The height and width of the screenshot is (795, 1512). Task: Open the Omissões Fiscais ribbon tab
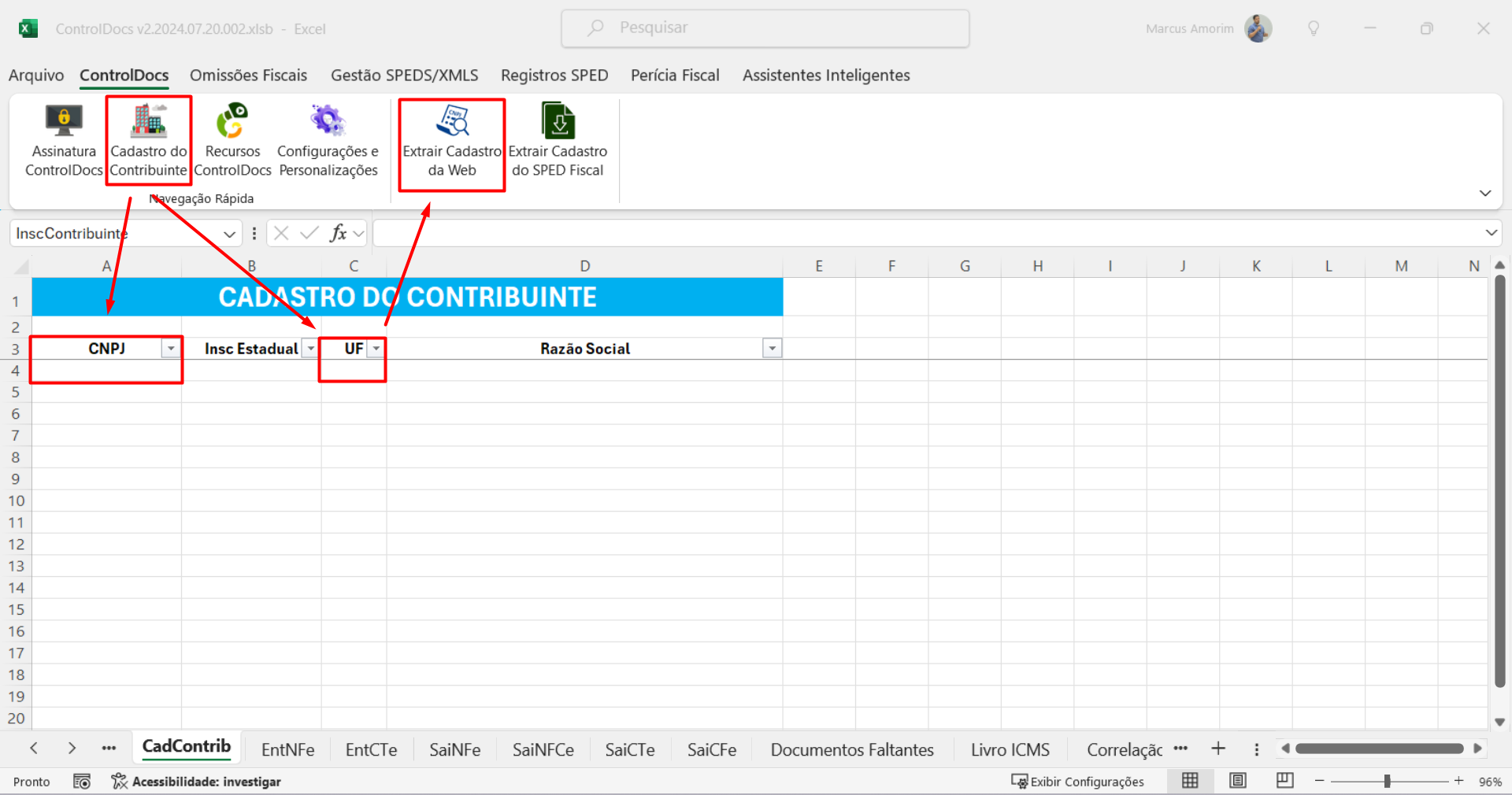(x=248, y=76)
